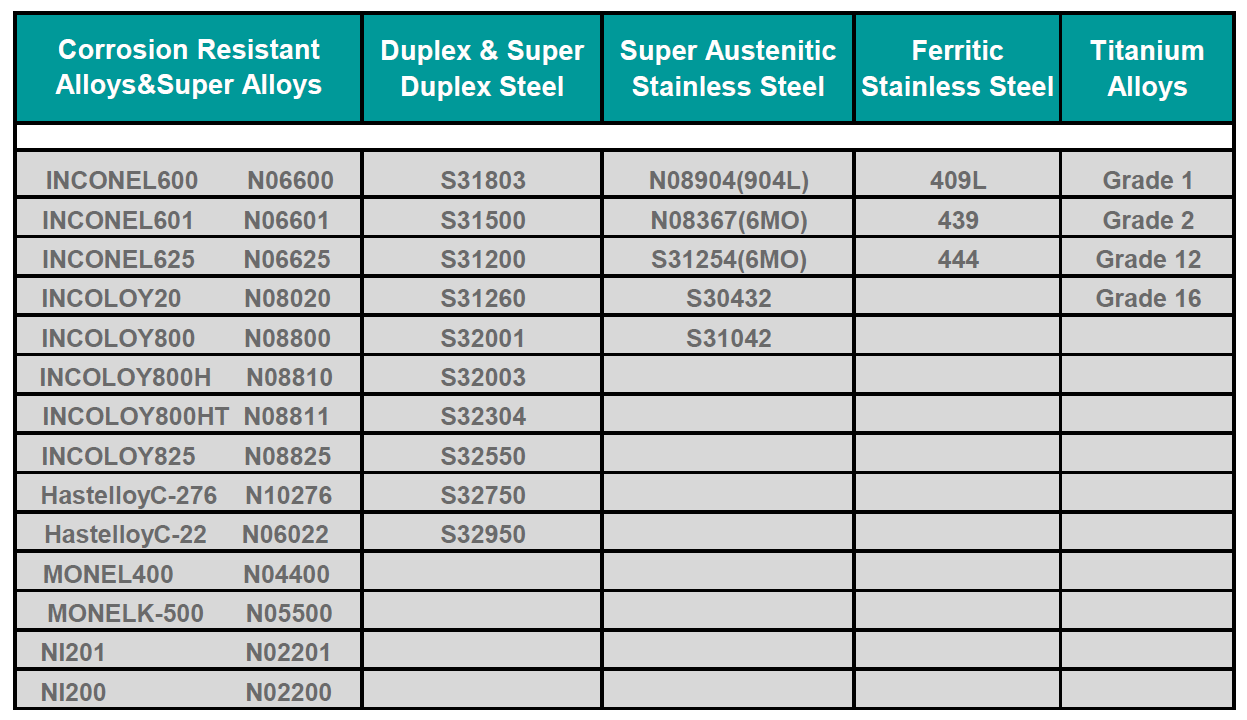Screen dimensions: 1247x720
Task: Select the INCOLOY800HT N08811 entry
Action: [x=188, y=417]
